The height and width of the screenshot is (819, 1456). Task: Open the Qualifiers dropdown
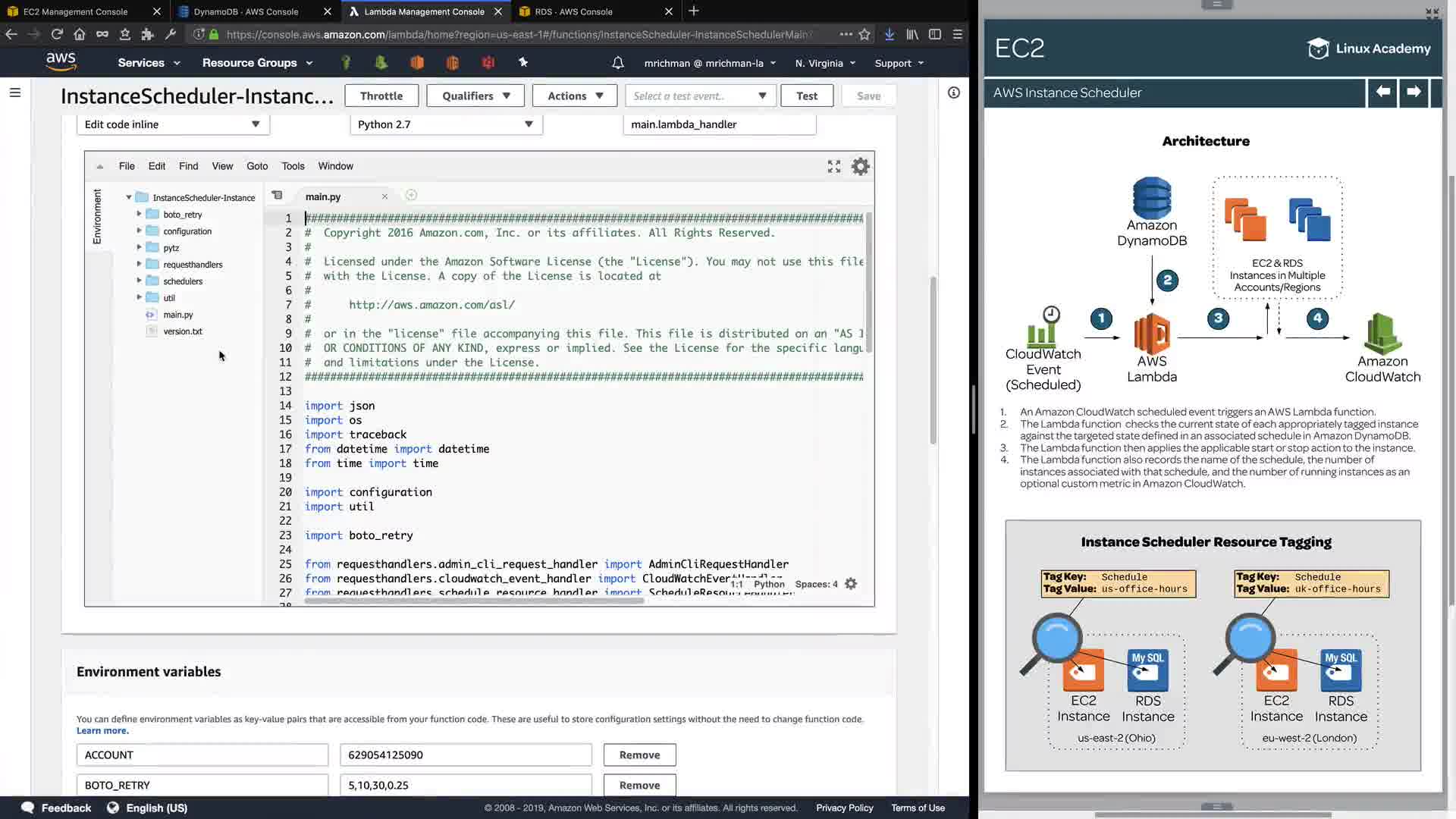point(476,96)
